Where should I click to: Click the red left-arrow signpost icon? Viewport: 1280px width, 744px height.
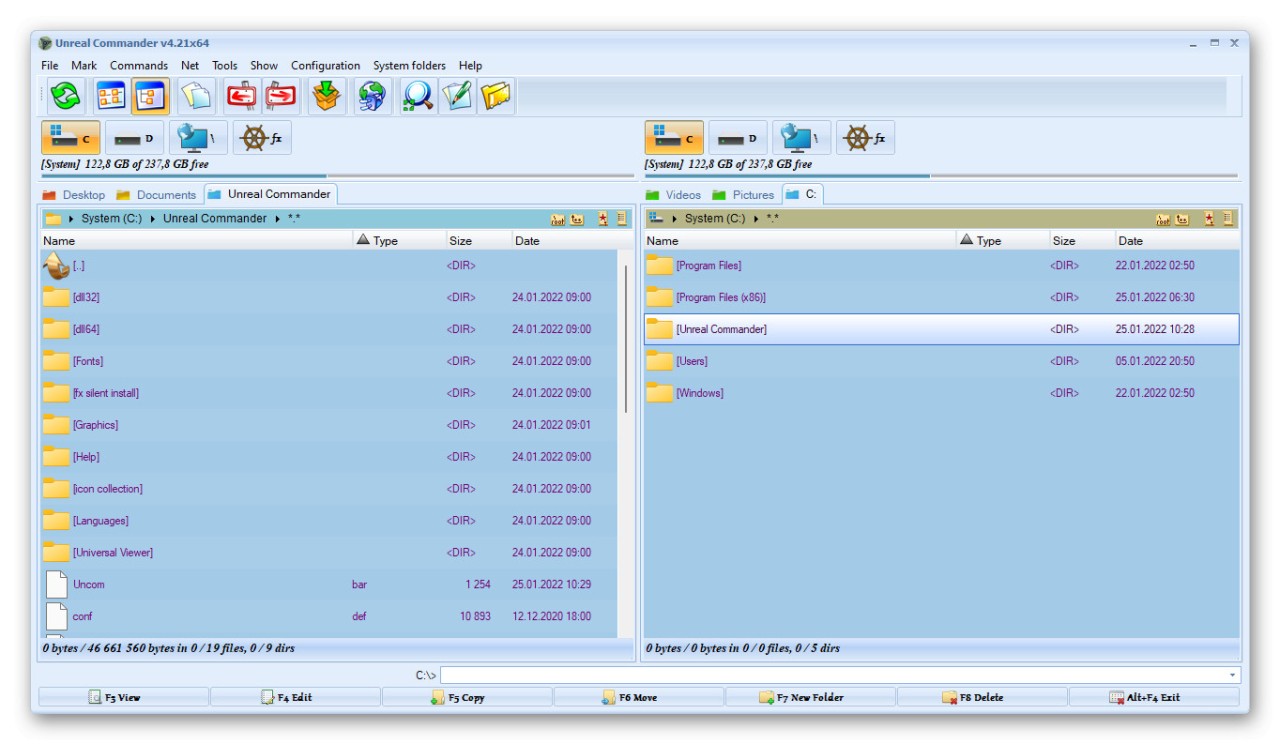coord(240,96)
